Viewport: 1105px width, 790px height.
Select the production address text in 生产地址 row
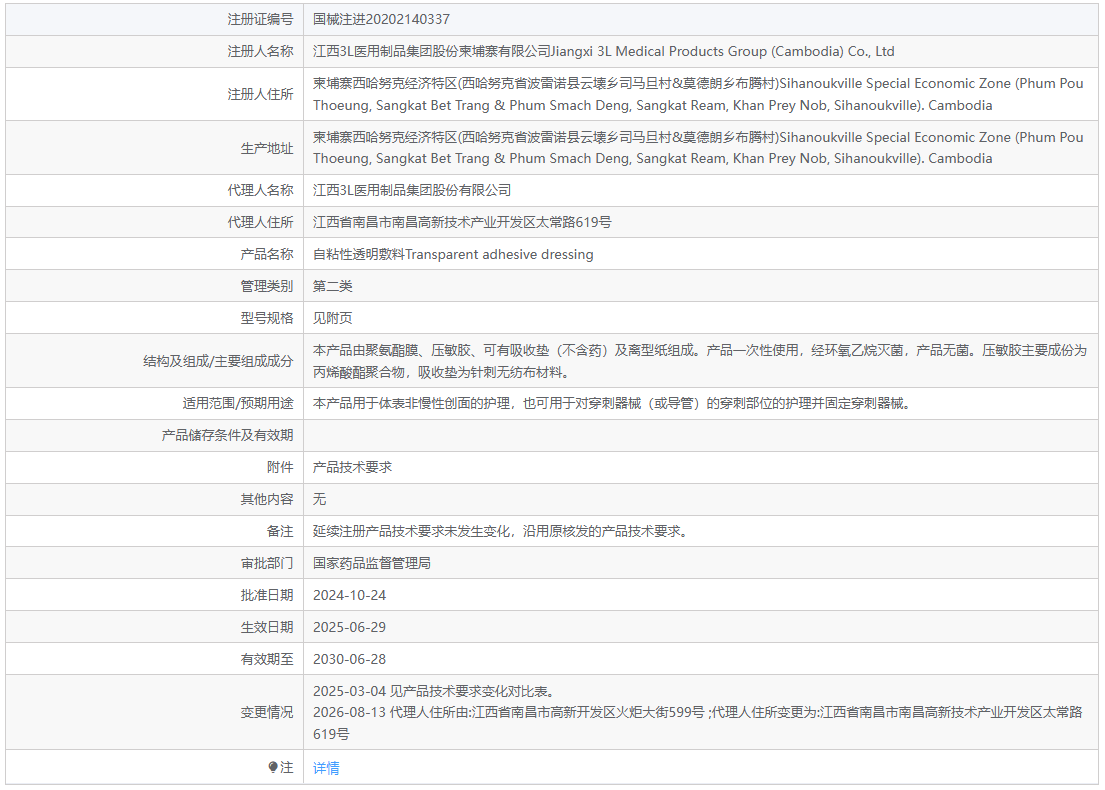click(x=698, y=148)
